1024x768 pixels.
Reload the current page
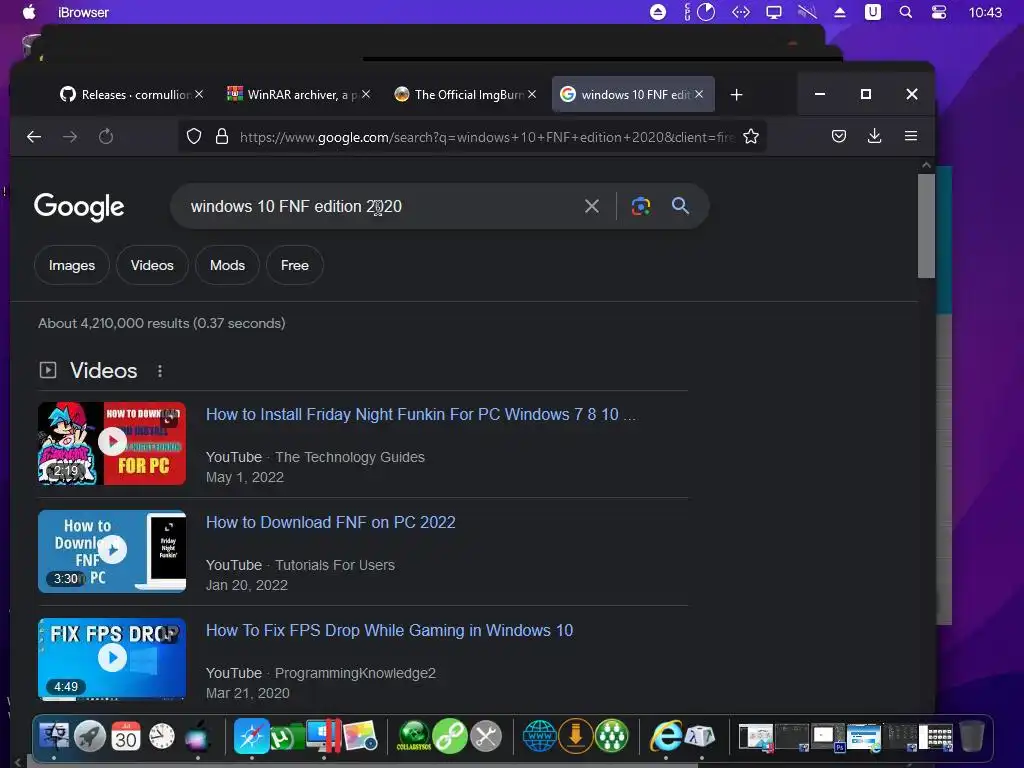[x=106, y=136]
